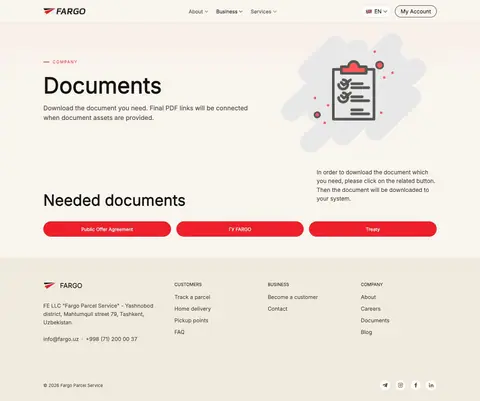Screen dimensions: 480x401
Task: Expand the Services menu
Action: 263,12
